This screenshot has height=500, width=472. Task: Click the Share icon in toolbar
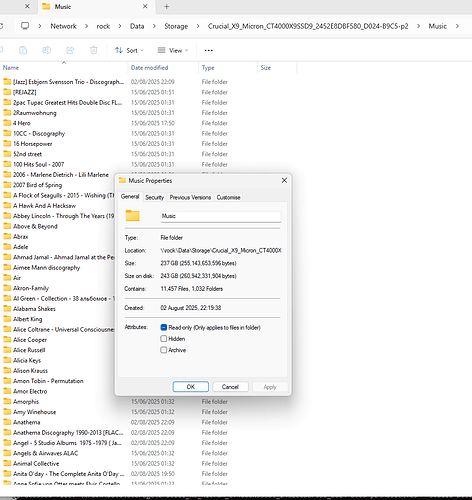70,50
